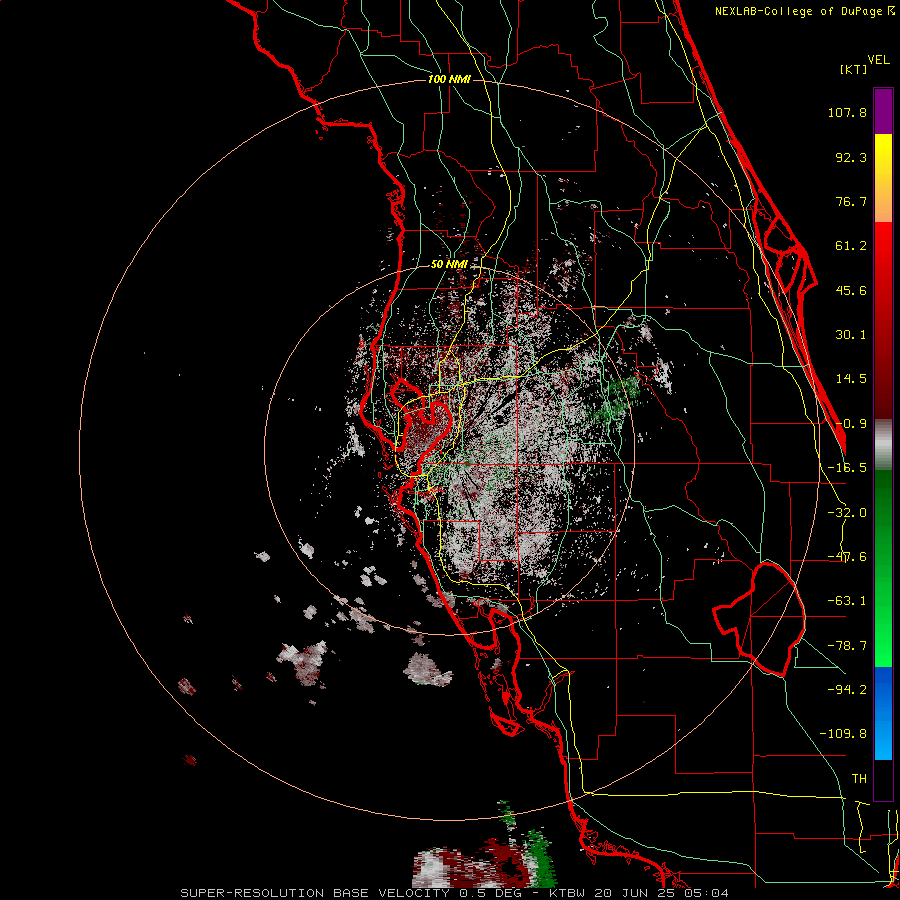Click the VEL legend title
The height and width of the screenshot is (900, 900).
(x=878, y=60)
